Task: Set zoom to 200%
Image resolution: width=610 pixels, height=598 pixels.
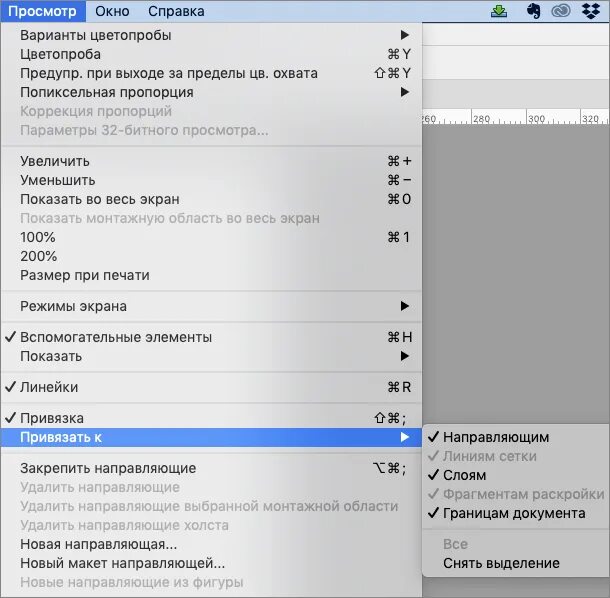Action: (212, 256)
